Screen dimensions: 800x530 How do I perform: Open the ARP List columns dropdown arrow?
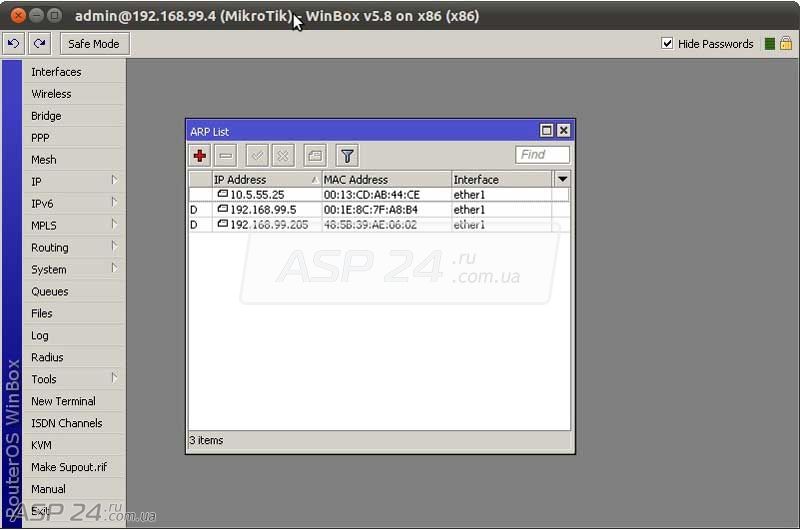point(562,179)
